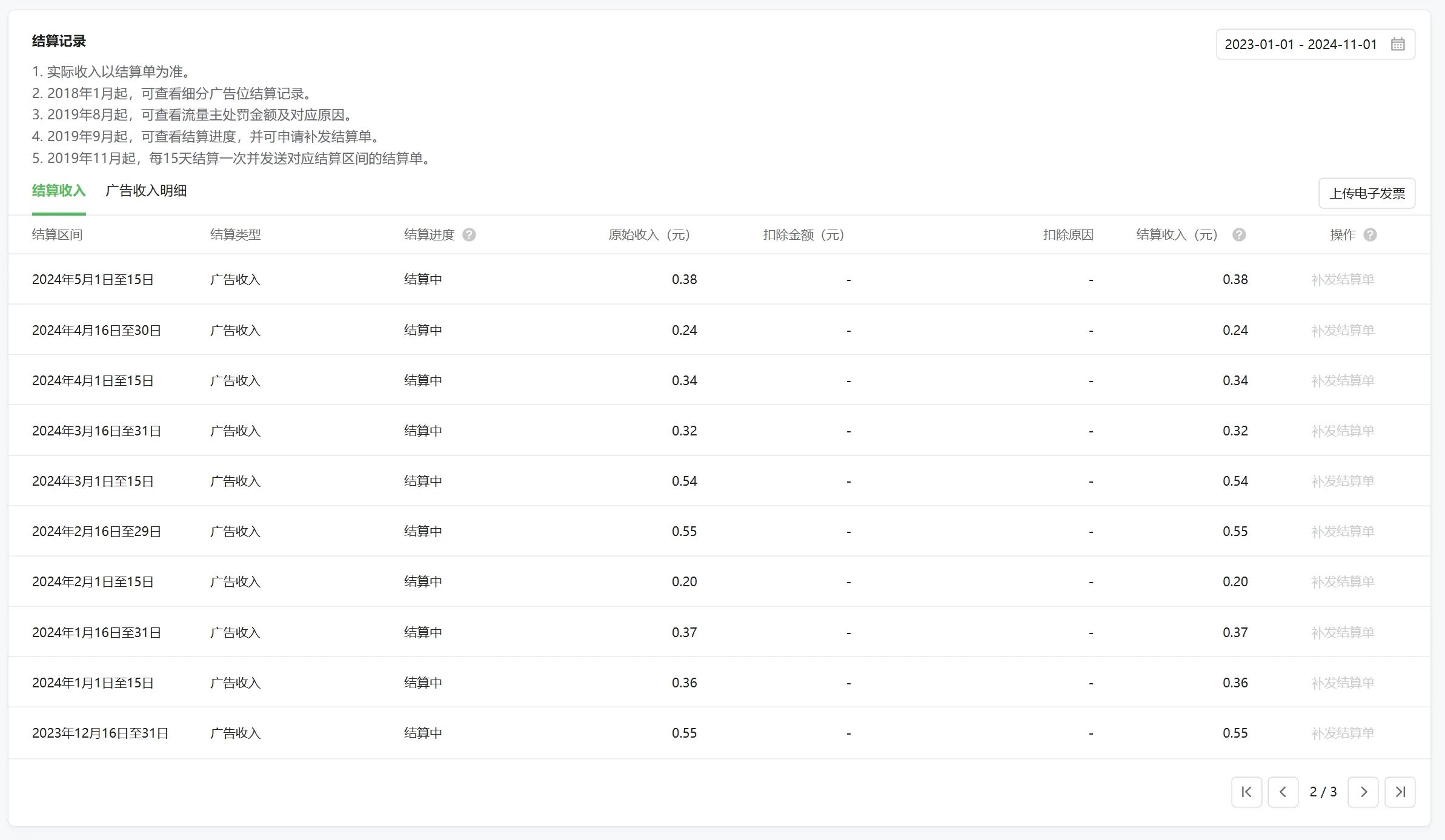Go to previous page of records
The width and height of the screenshot is (1445, 840).
point(1283,792)
